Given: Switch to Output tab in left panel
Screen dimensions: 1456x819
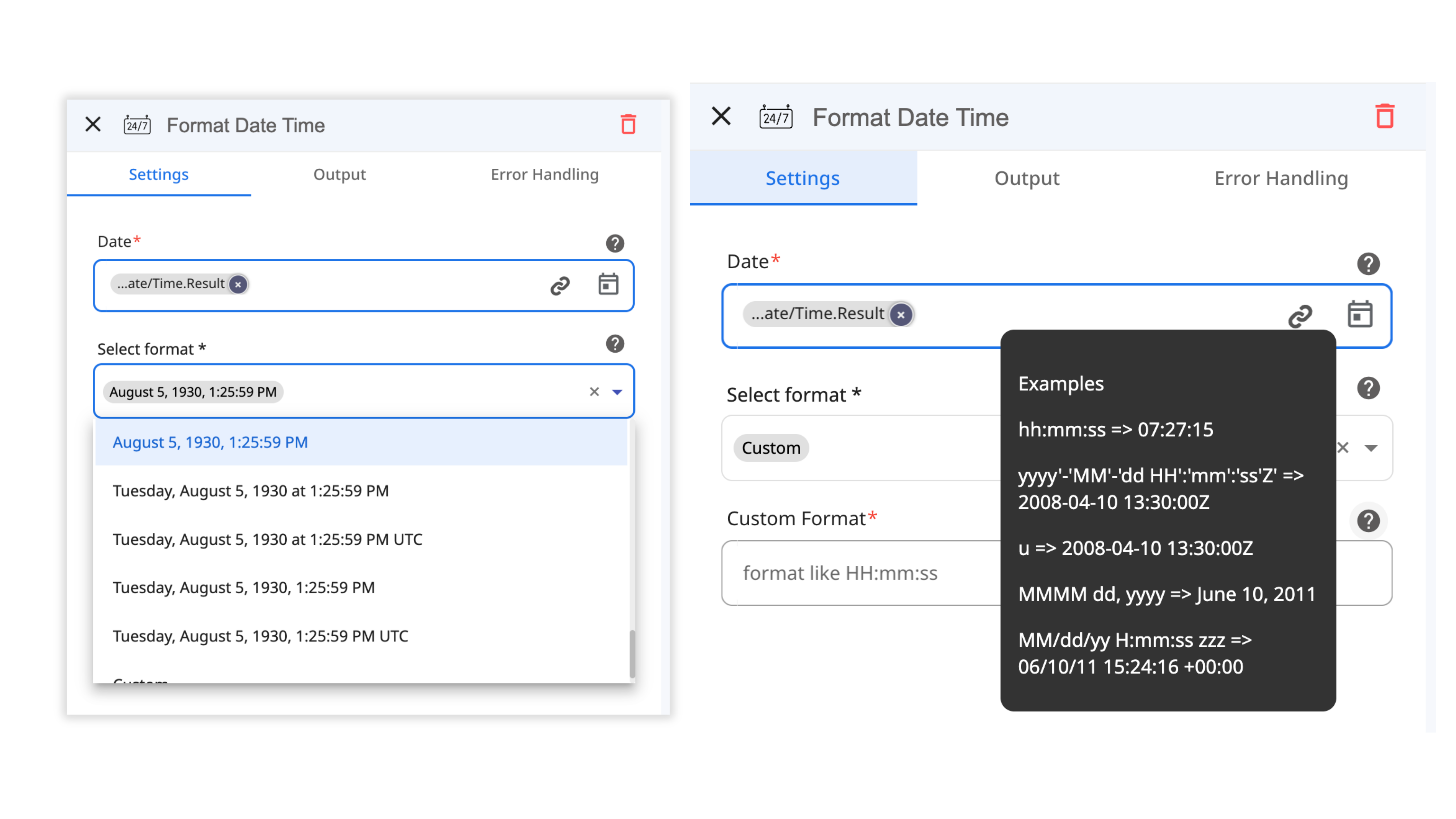Looking at the screenshot, I should (339, 175).
